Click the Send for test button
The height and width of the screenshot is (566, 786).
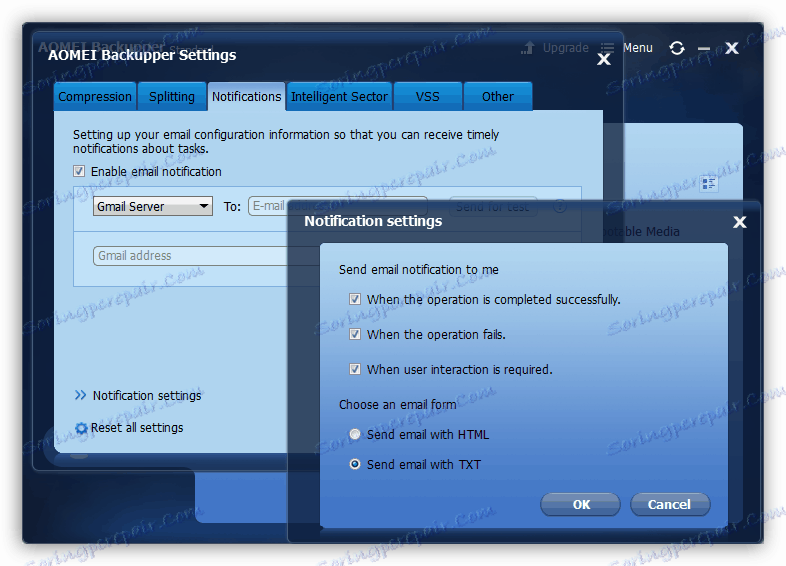click(x=493, y=206)
